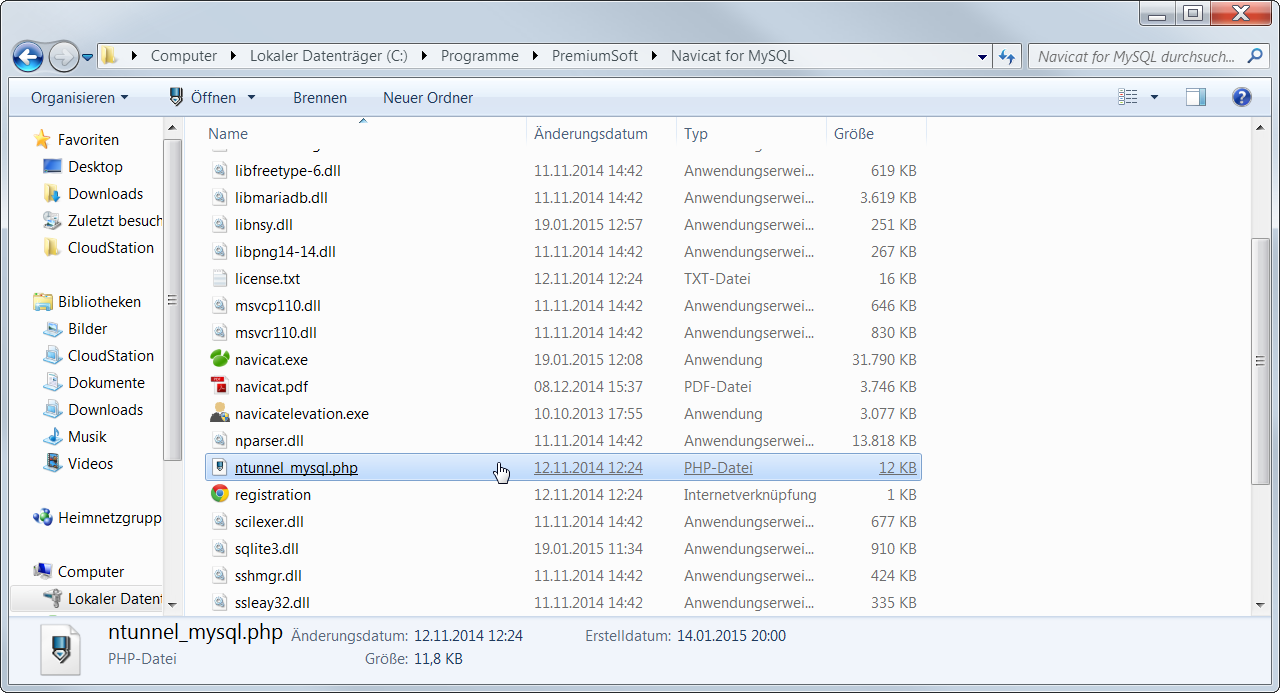Select Zuletzt besucht in Favoriten
Screen dimensions: 1280x693
[x=114, y=221]
